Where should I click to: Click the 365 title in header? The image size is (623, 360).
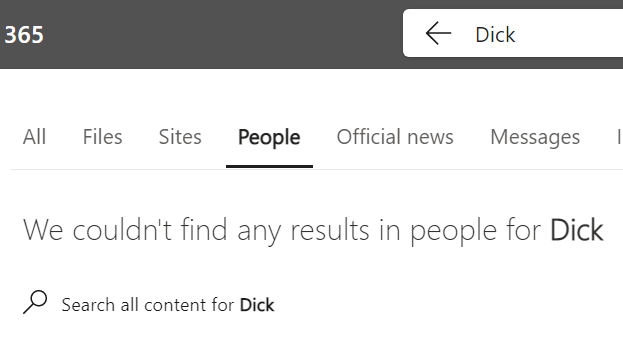pyautogui.click(x=24, y=35)
